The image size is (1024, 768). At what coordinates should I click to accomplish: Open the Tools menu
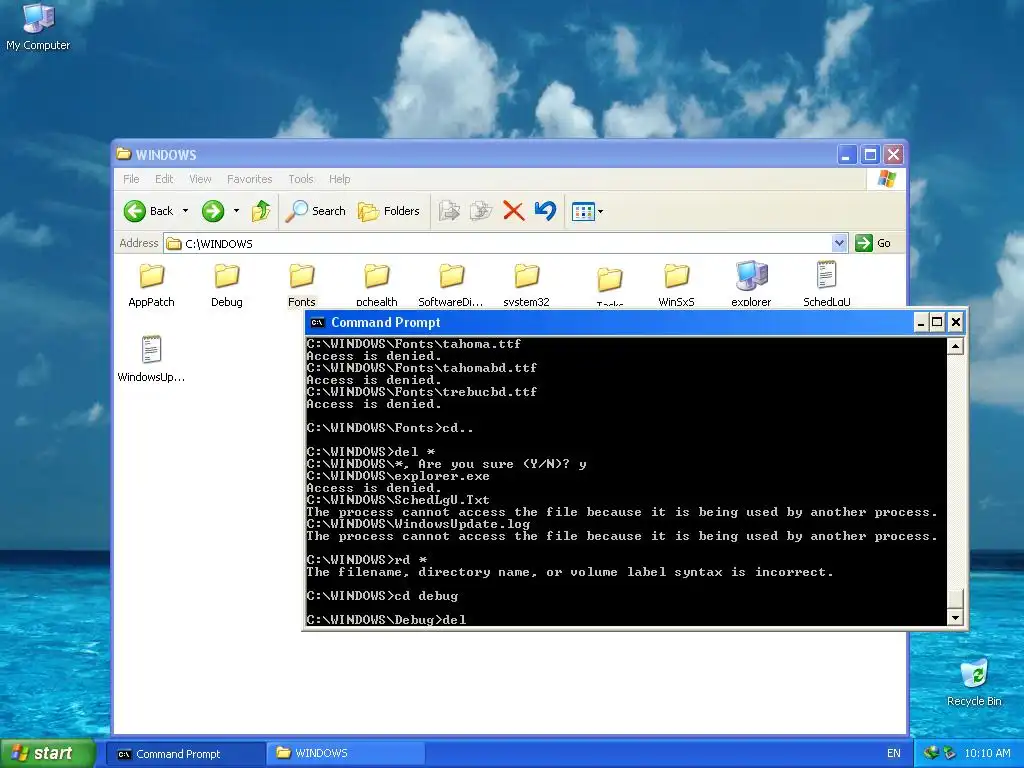click(300, 179)
